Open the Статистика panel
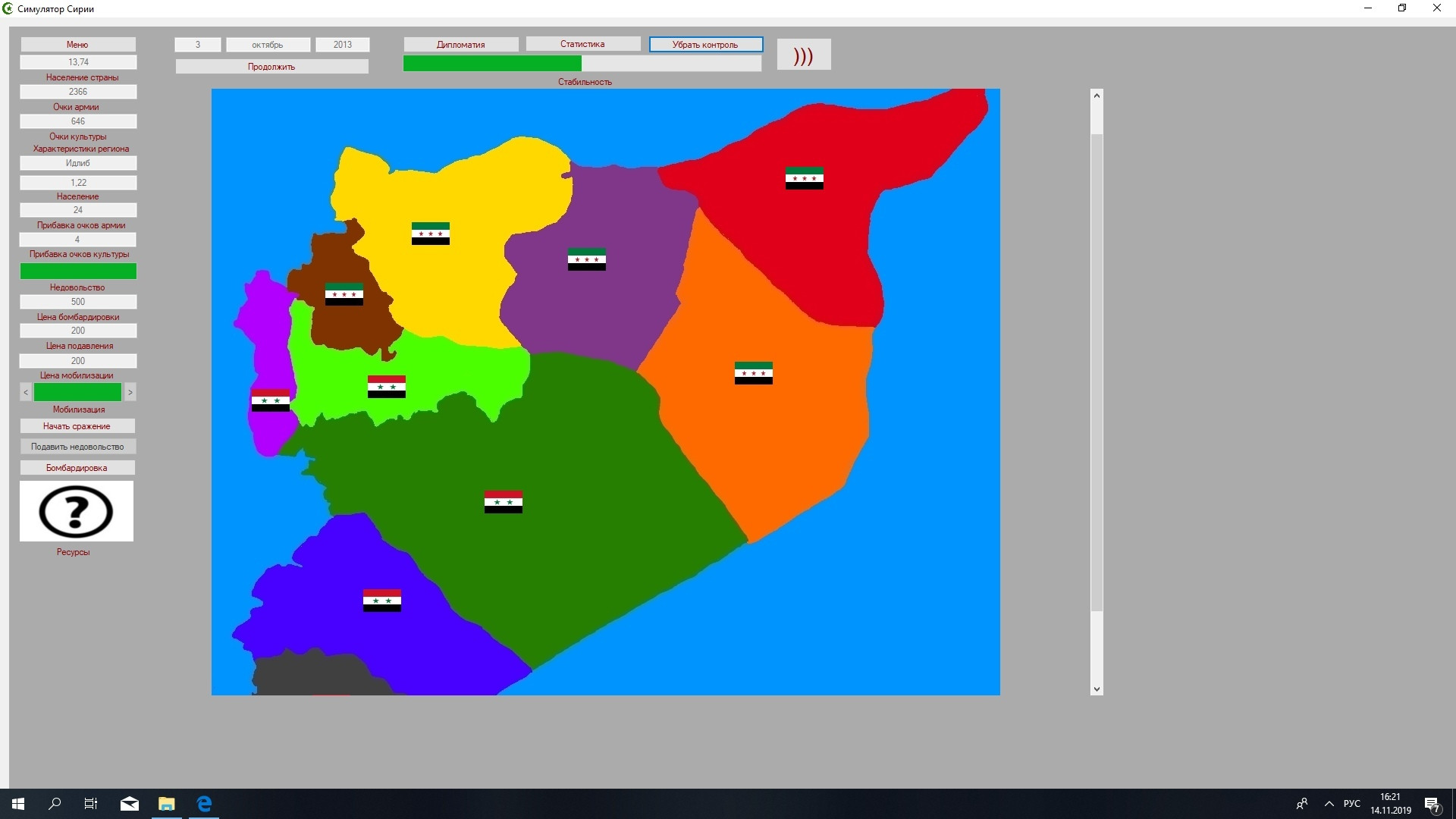The height and width of the screenshot is (819, 1456). tap(583, 44)
